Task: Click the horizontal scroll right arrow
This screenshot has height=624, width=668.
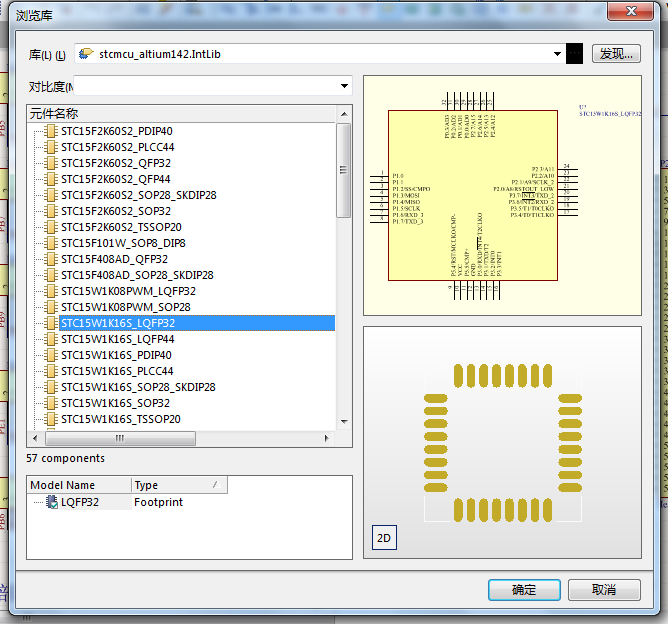Action: 327,438
